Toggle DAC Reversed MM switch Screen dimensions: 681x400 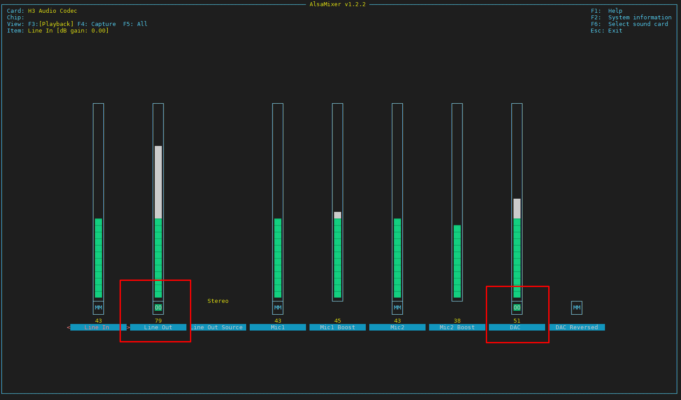(x=576, y=307)
